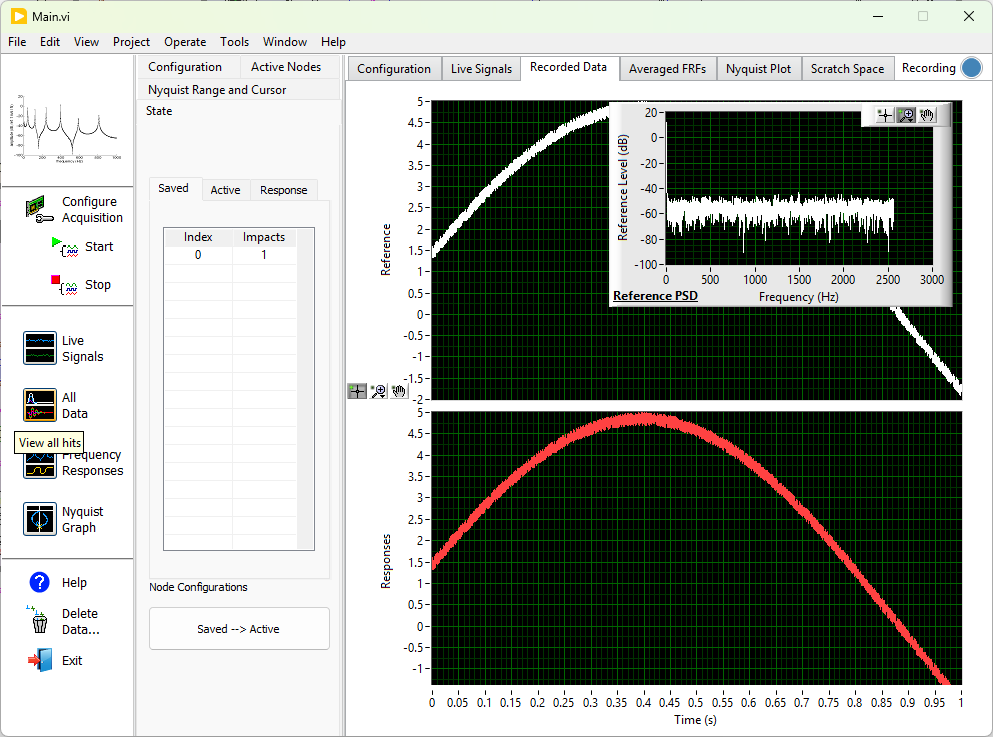The height and width of the screenshot is (737, 993).
Task: Click inside the Reference PSD plot
Action: pyautogui.click(x=799, y=188)
